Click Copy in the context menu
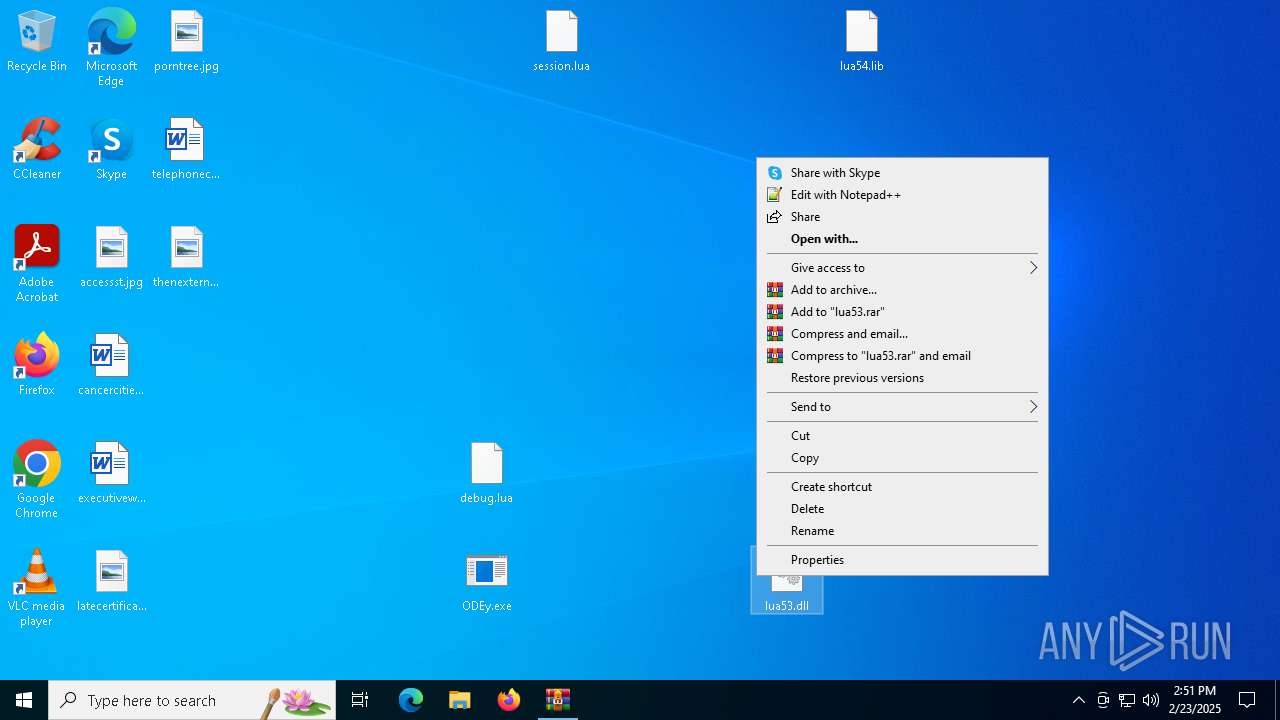This screenshot has height=720, width=1280. (902, 458)
